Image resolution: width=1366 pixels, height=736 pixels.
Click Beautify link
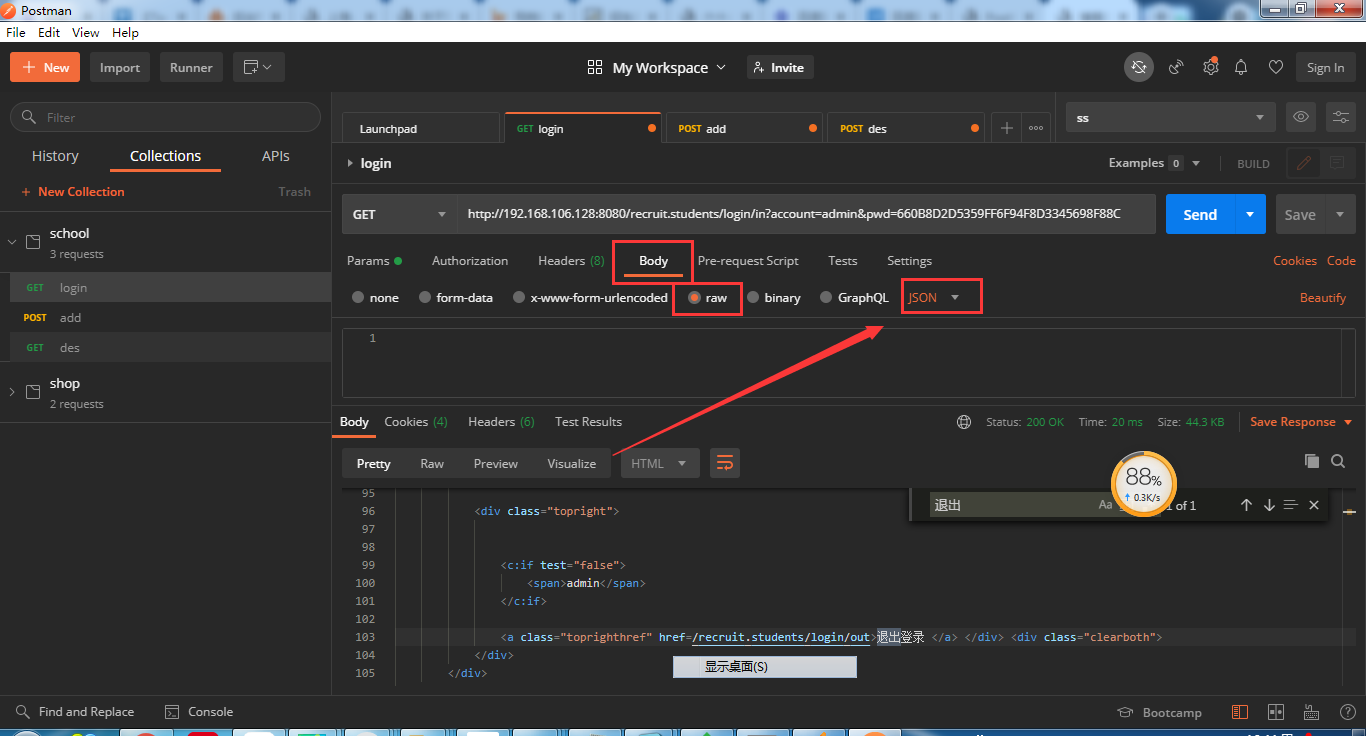pos(1323,298)
